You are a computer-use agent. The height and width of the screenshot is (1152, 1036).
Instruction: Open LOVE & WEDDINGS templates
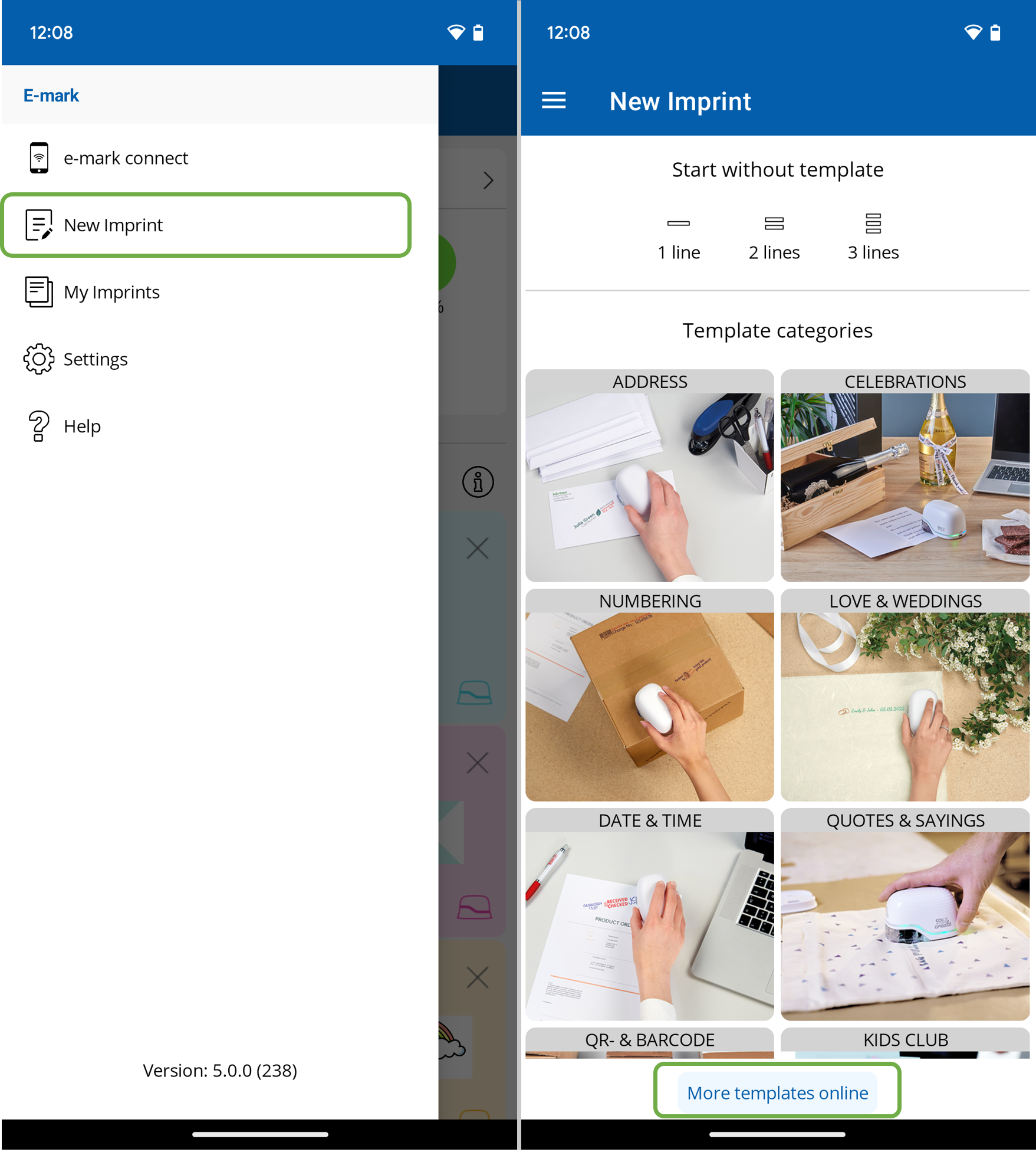(x=905, y=695)
